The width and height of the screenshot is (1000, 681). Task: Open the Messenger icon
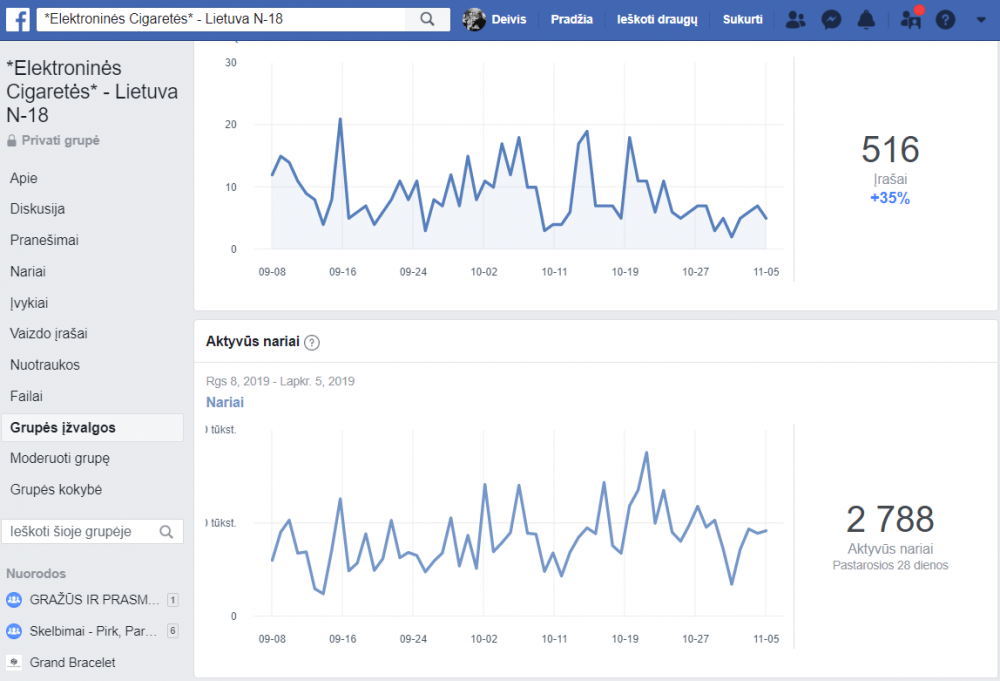[x=831, y=20]
